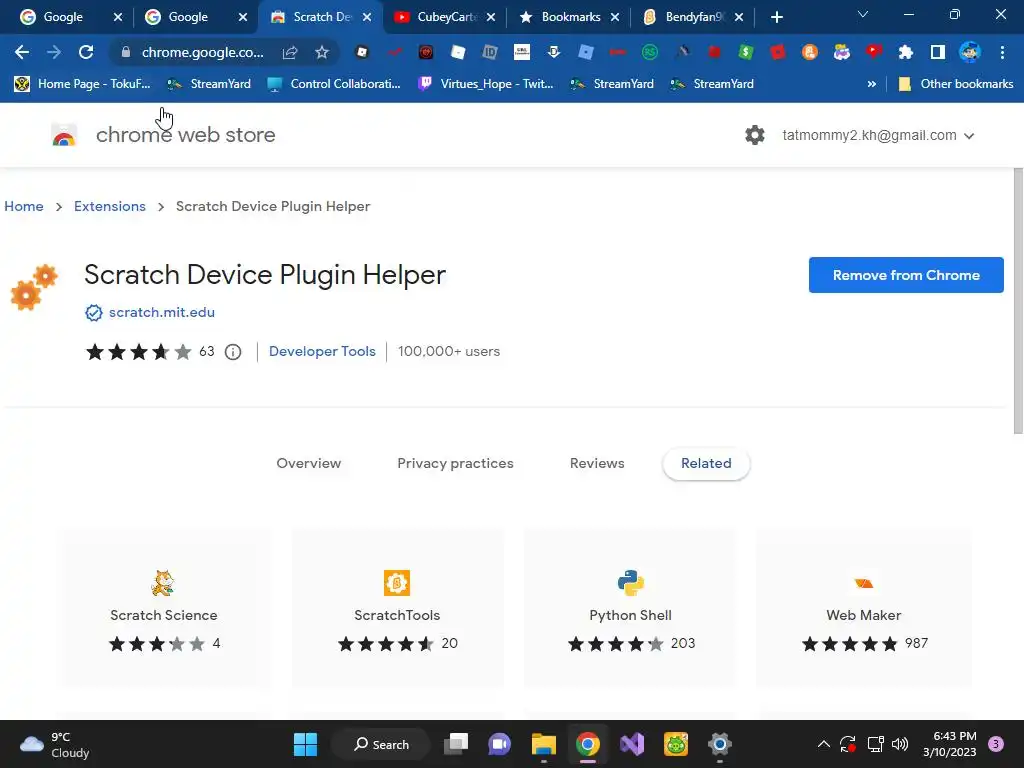Open taskbar Search box
1024x768 pixels.
381,744
